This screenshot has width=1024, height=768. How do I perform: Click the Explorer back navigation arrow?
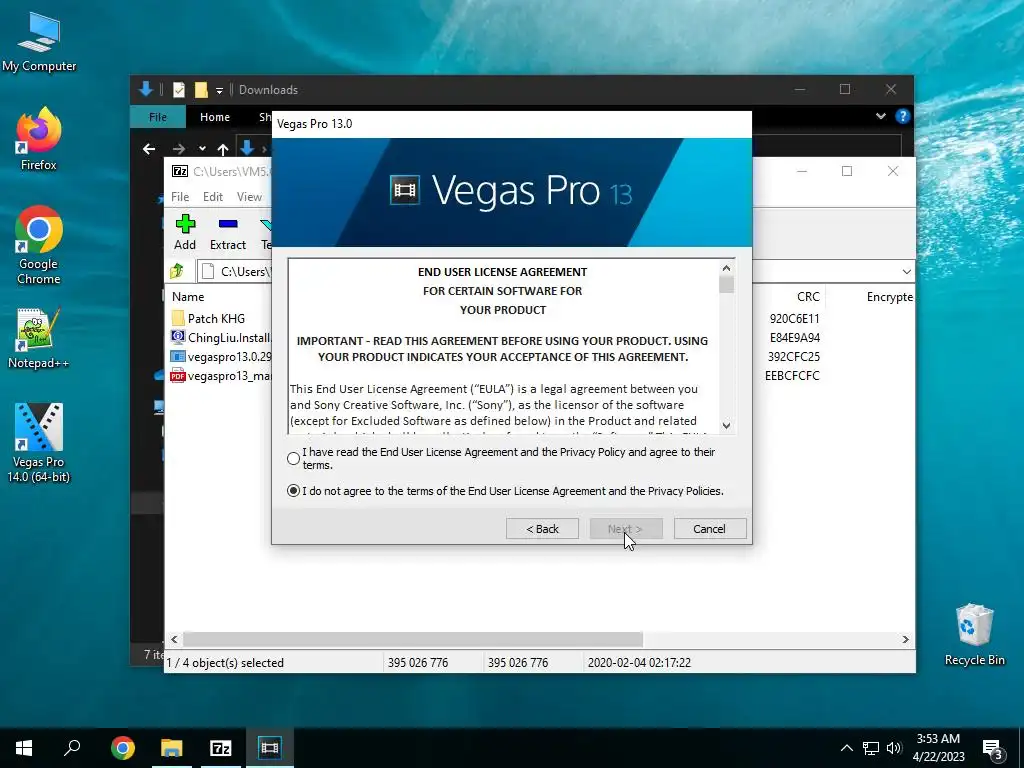point(149,149)
